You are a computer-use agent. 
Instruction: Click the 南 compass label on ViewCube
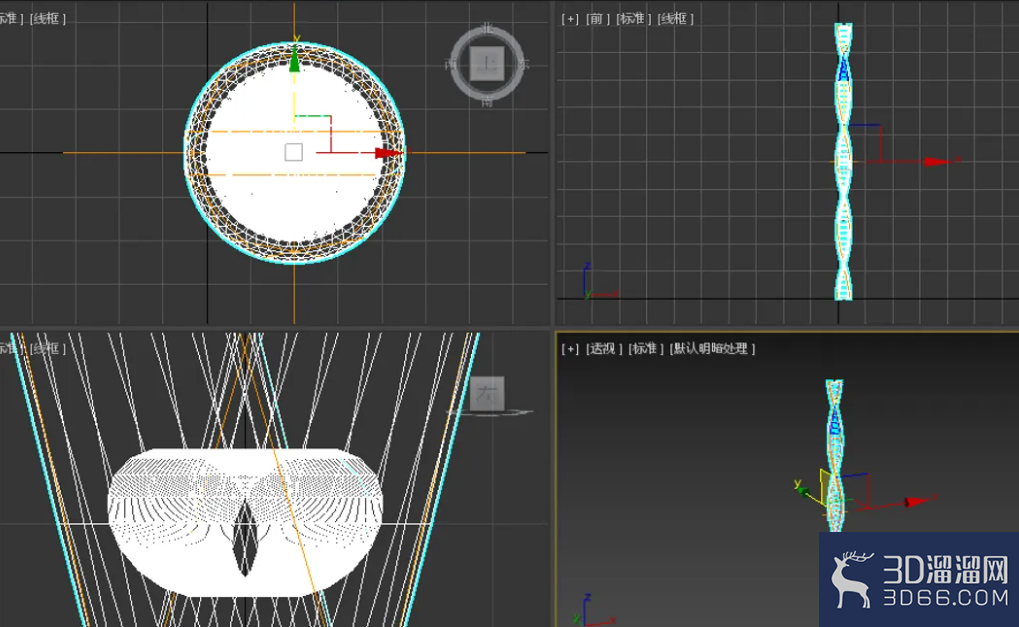pos(487,101)
